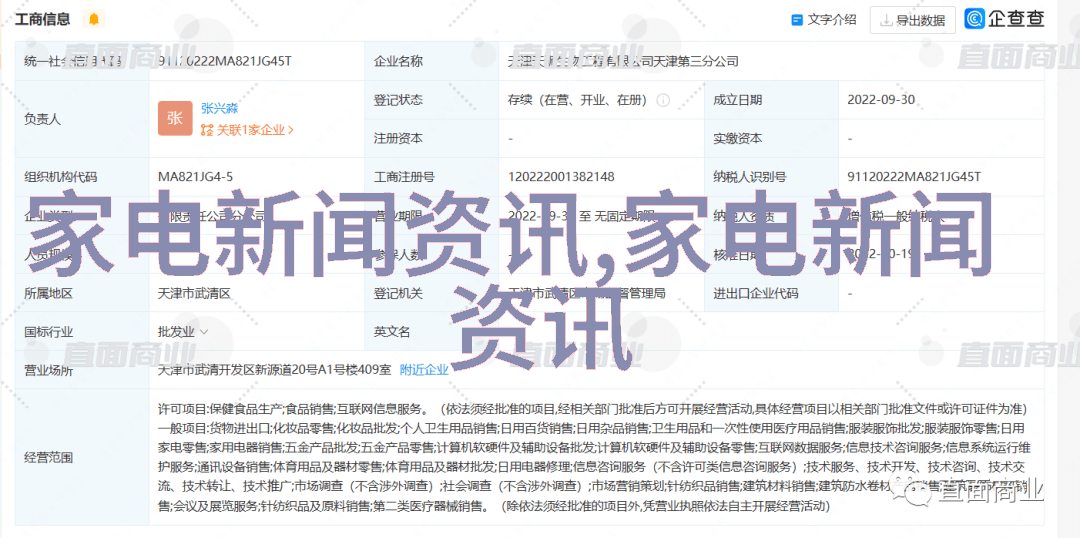The height and width of the screenshot is (538, 1080).
Task: Select organization code MA821JG4-5
Action: tap(196, 176)
